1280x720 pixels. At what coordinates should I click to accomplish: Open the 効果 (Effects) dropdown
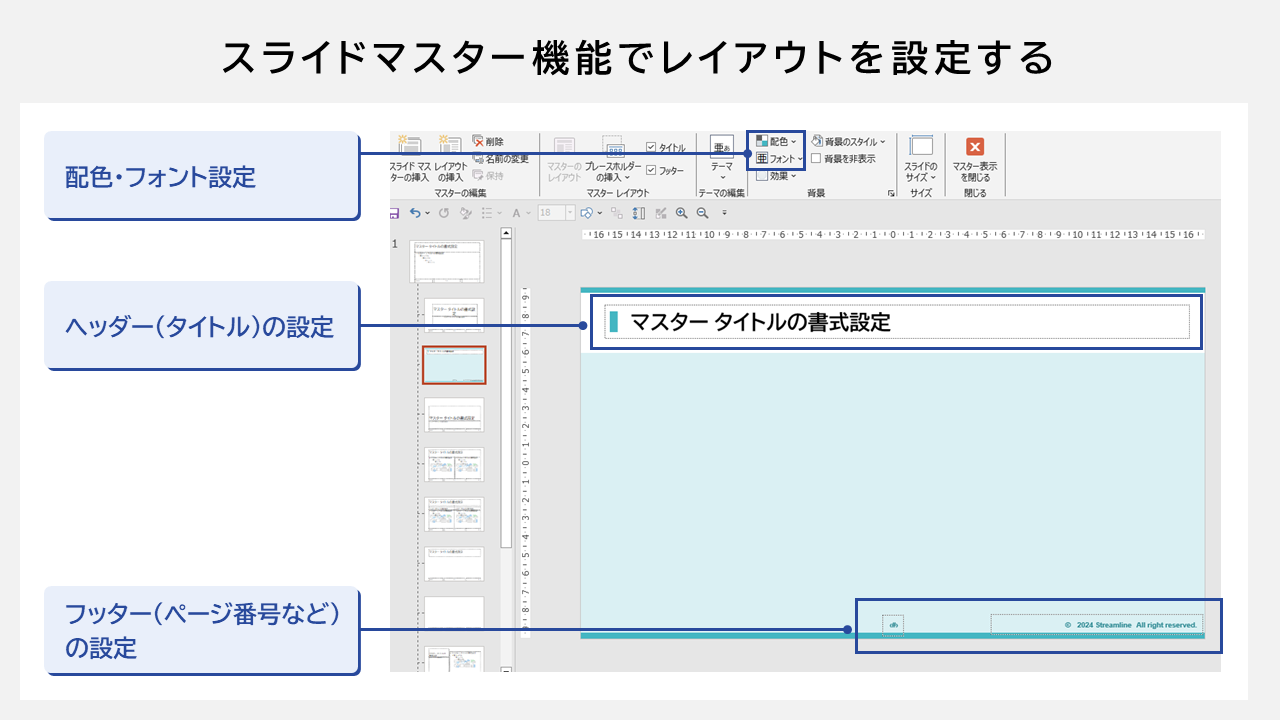(x=776, y=175)
